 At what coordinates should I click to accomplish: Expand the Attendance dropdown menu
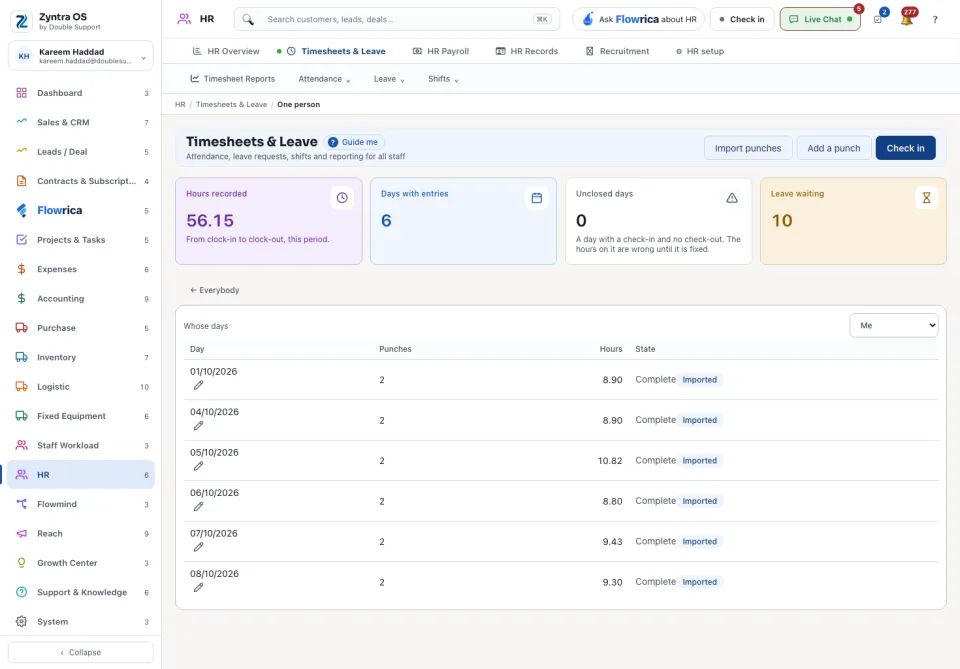324,79
